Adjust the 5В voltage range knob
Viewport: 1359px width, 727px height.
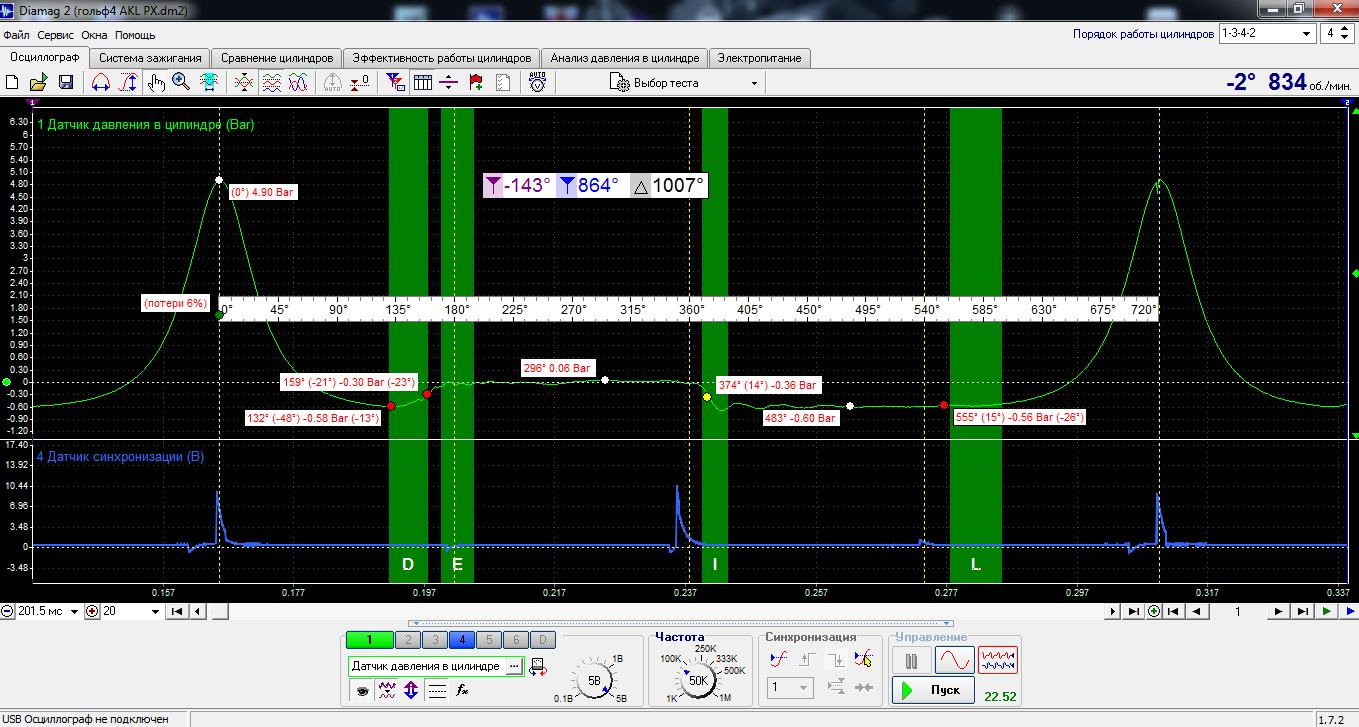594,681
